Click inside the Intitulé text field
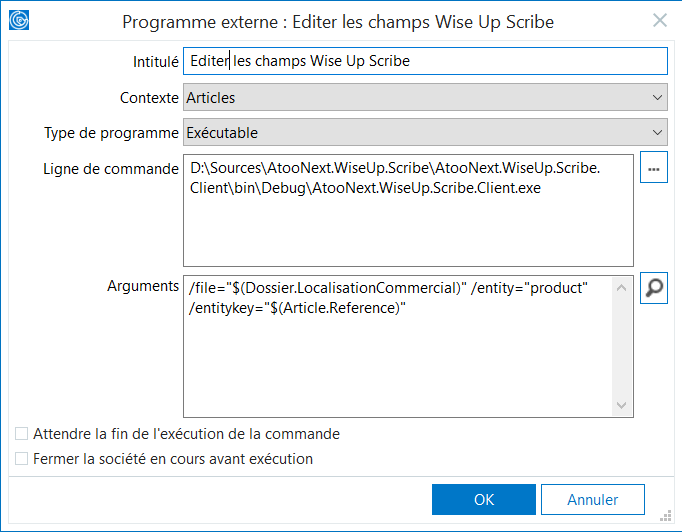 (425, 61)
